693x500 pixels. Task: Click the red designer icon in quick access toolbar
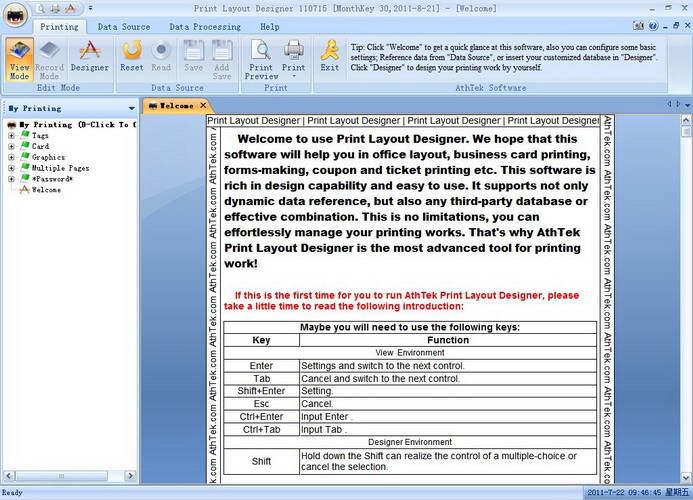click(70, 8)
